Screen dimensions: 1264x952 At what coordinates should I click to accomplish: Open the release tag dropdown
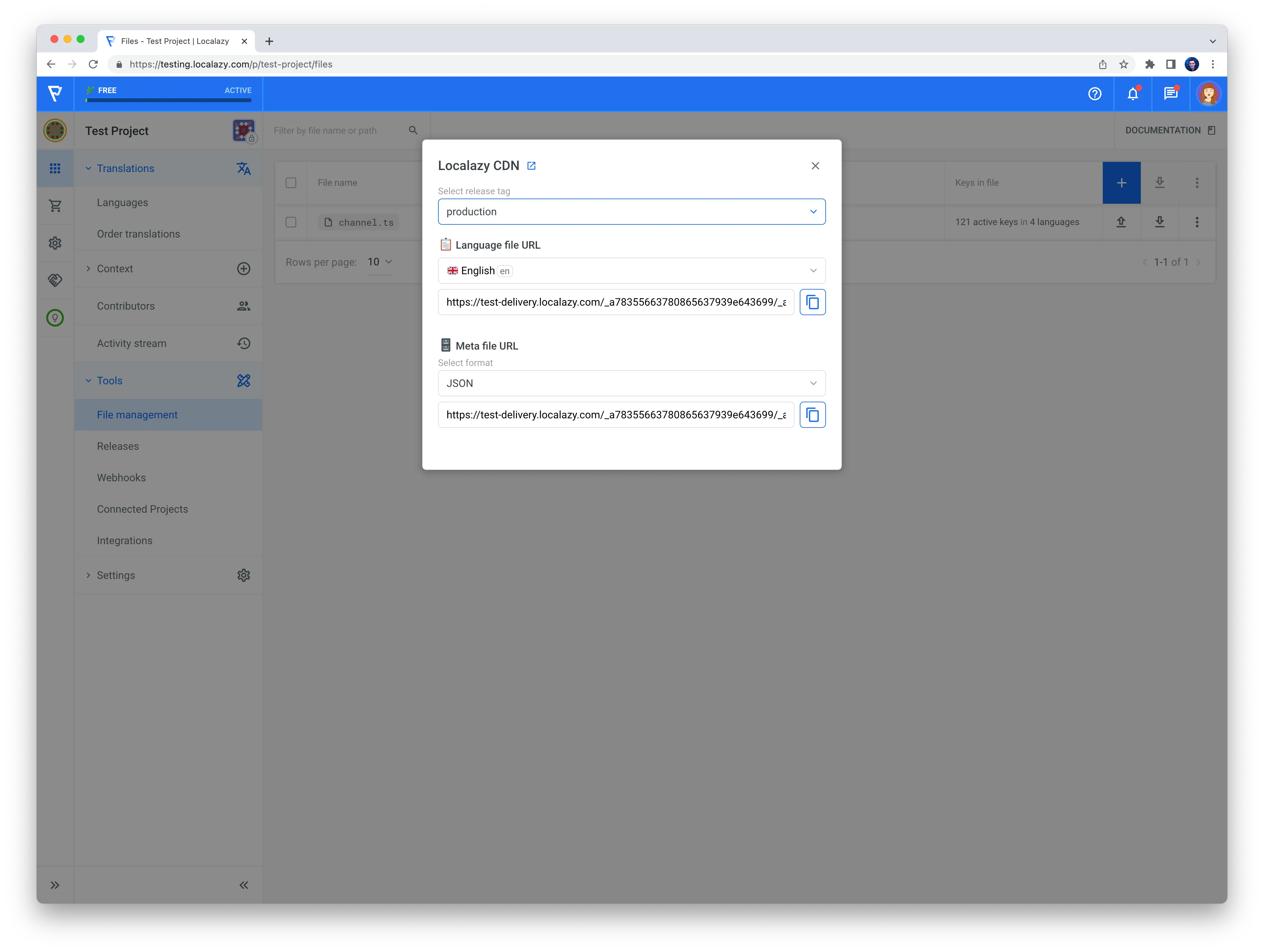[x=631, y=212]
